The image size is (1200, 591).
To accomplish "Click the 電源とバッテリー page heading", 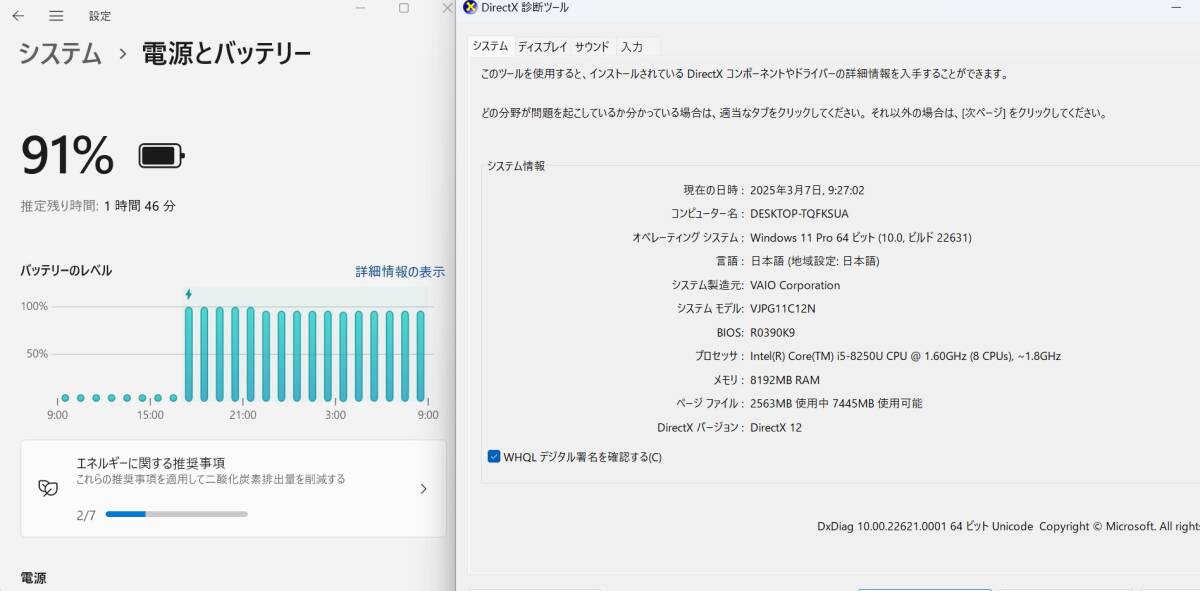I will (x=226, y=53).
